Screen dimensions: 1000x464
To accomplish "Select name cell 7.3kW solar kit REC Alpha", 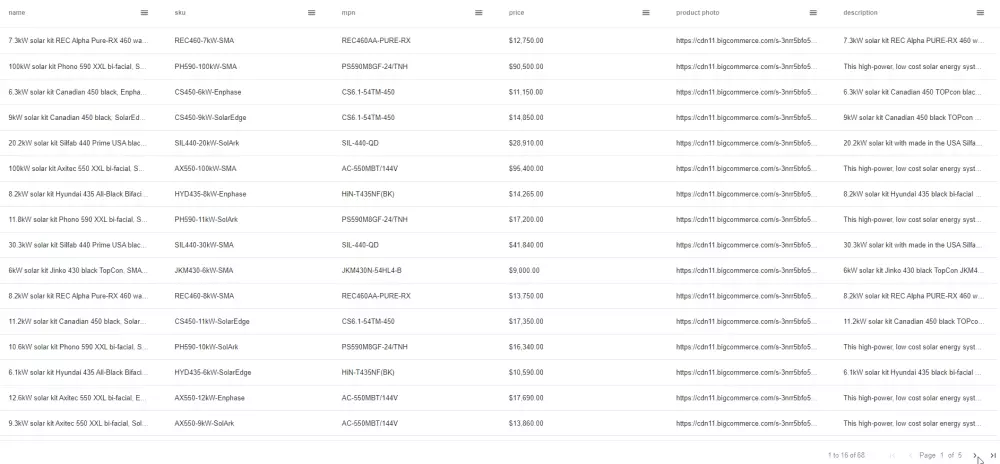I will click(x=78, y=41).
